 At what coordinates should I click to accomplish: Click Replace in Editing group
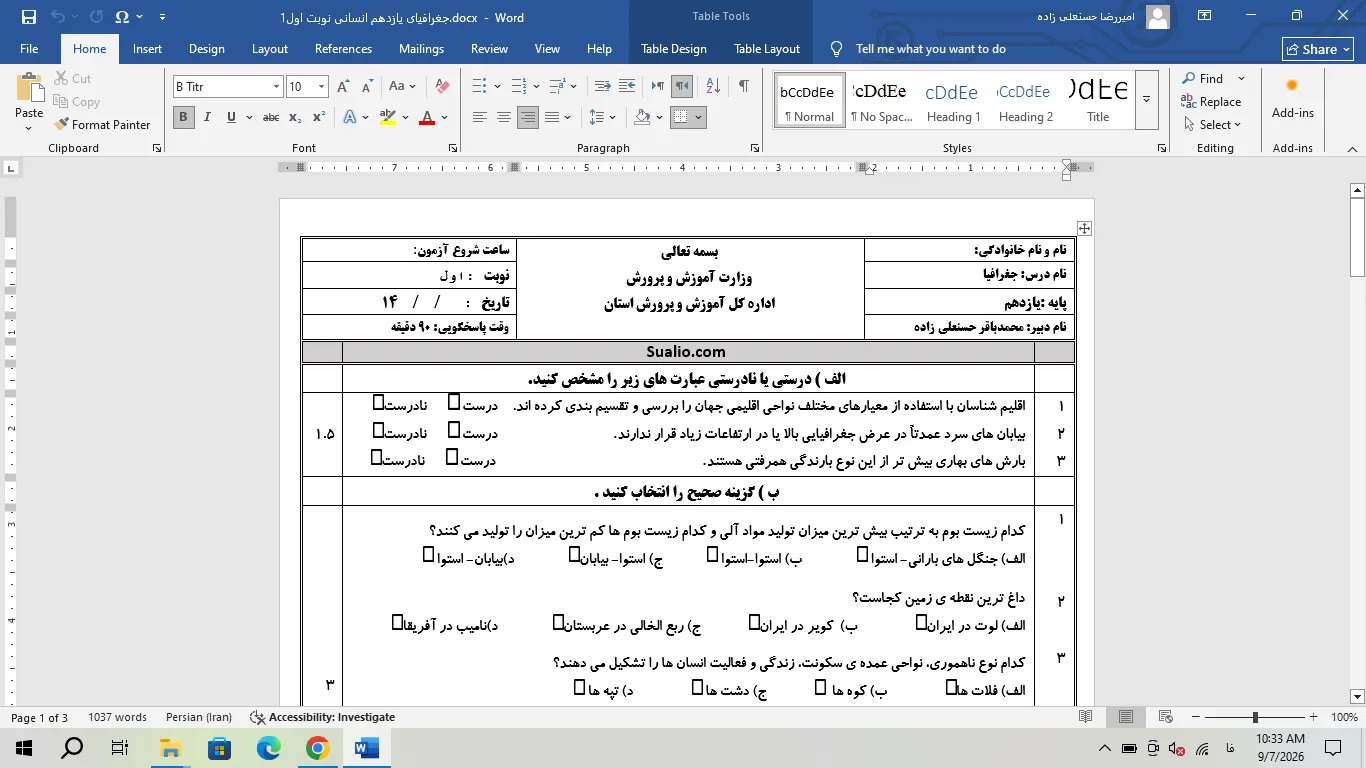(x=1211, y=101)
